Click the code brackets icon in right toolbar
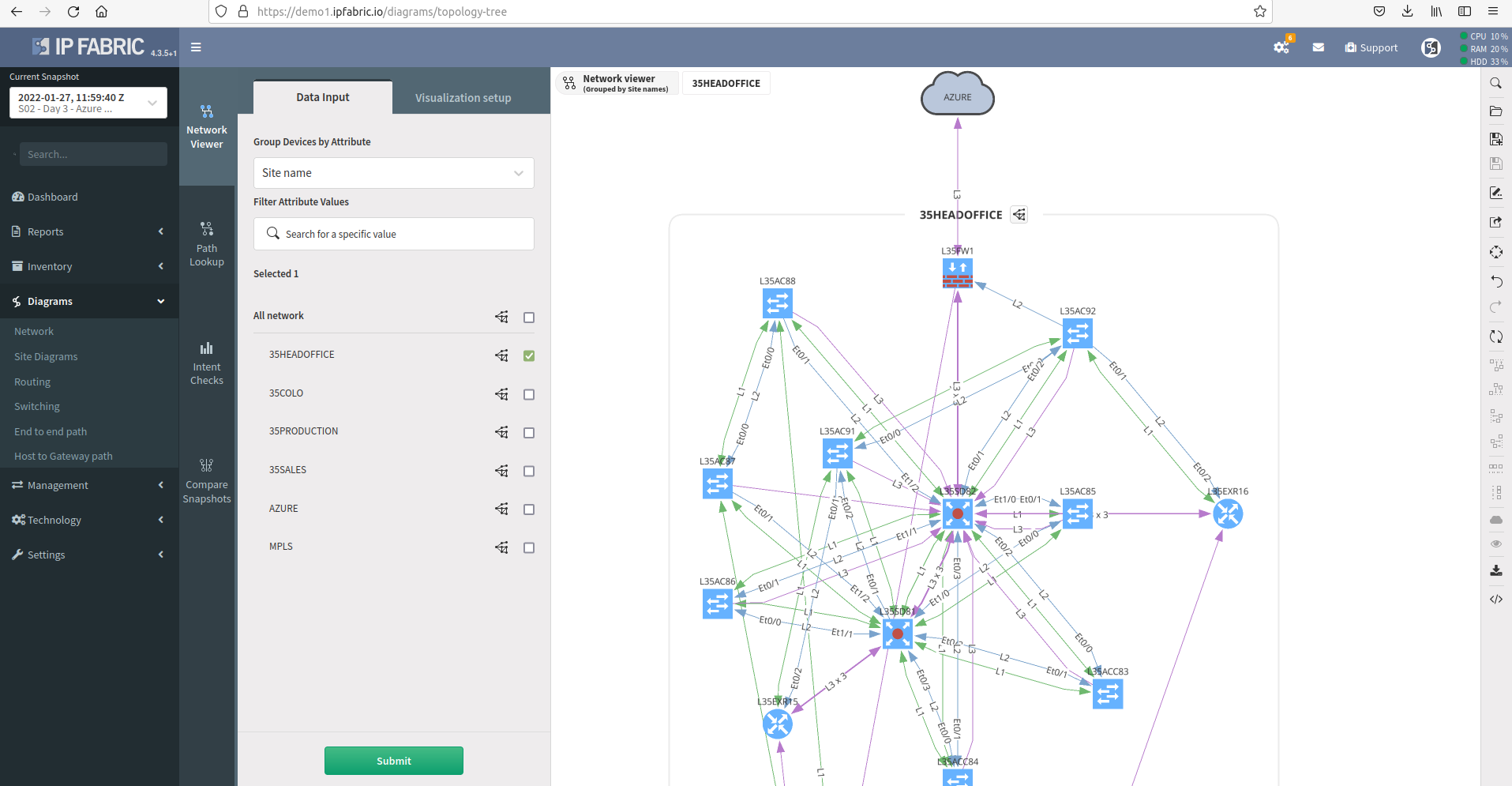The width and height of the screenshot is (1512, 786). (x=1495, y=599)
